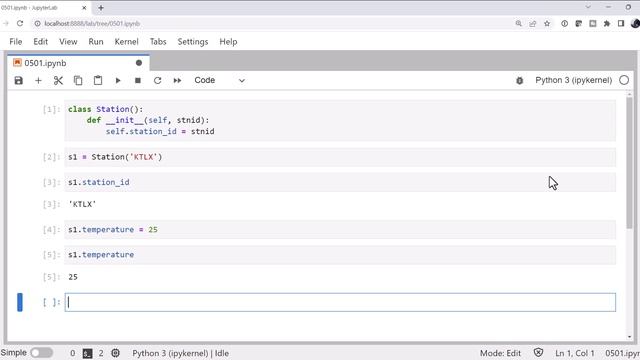Paste cell from clipboard
640x360 pixels.
[98, 80]
